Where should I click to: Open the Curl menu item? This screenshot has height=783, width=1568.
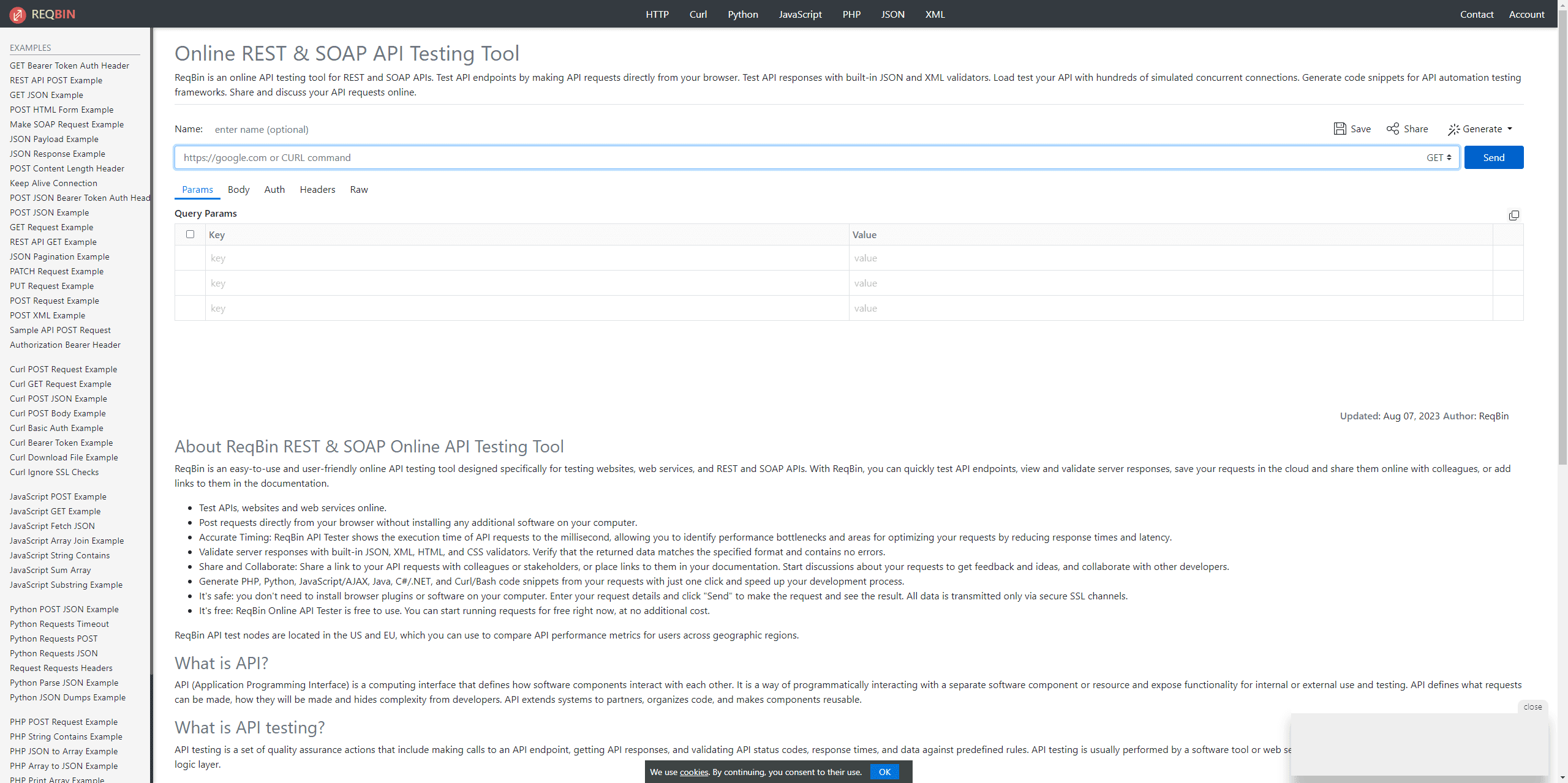click(x=698, y=14)
